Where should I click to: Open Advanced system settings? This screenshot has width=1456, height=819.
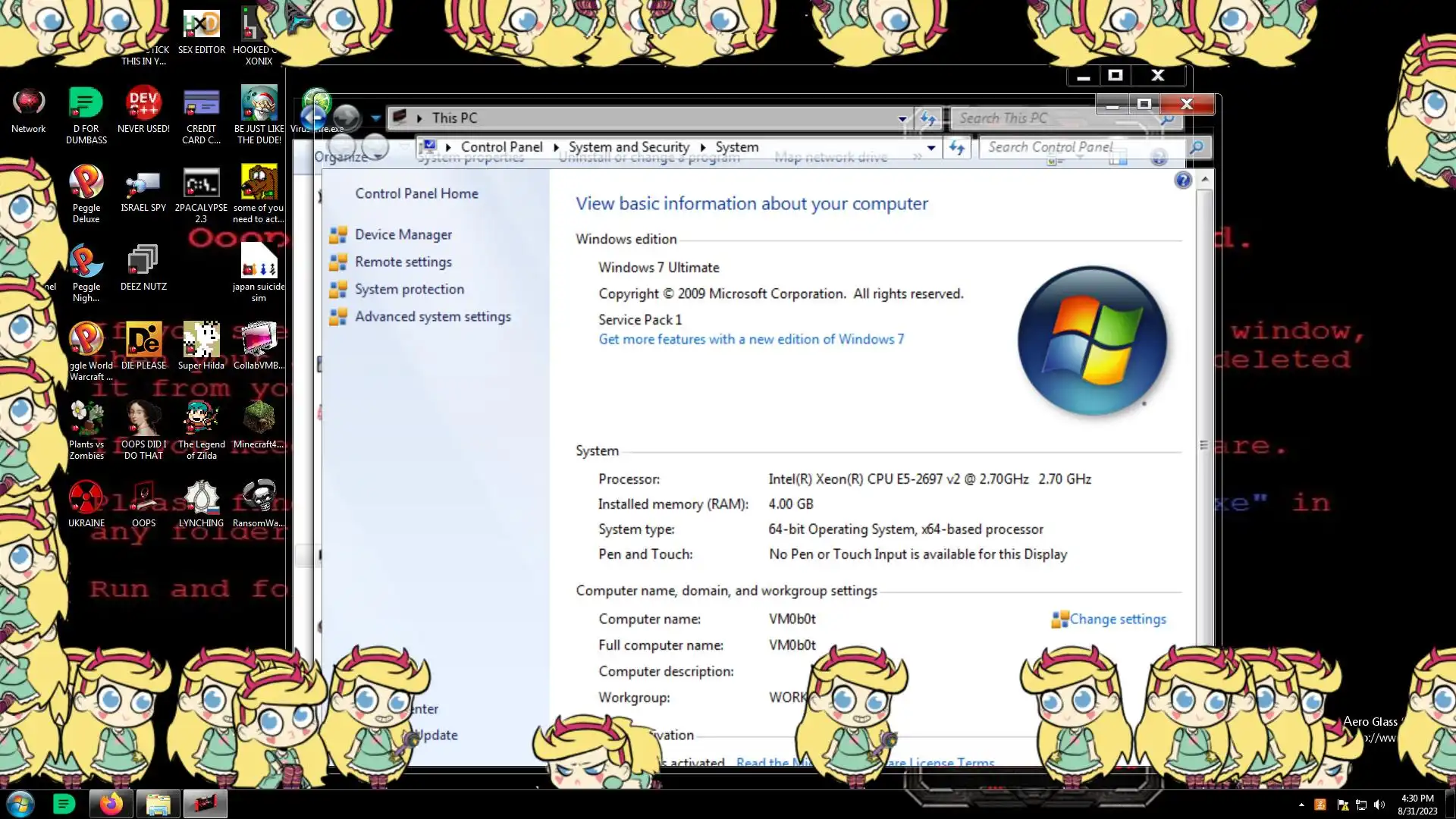(x=432, y=317)
